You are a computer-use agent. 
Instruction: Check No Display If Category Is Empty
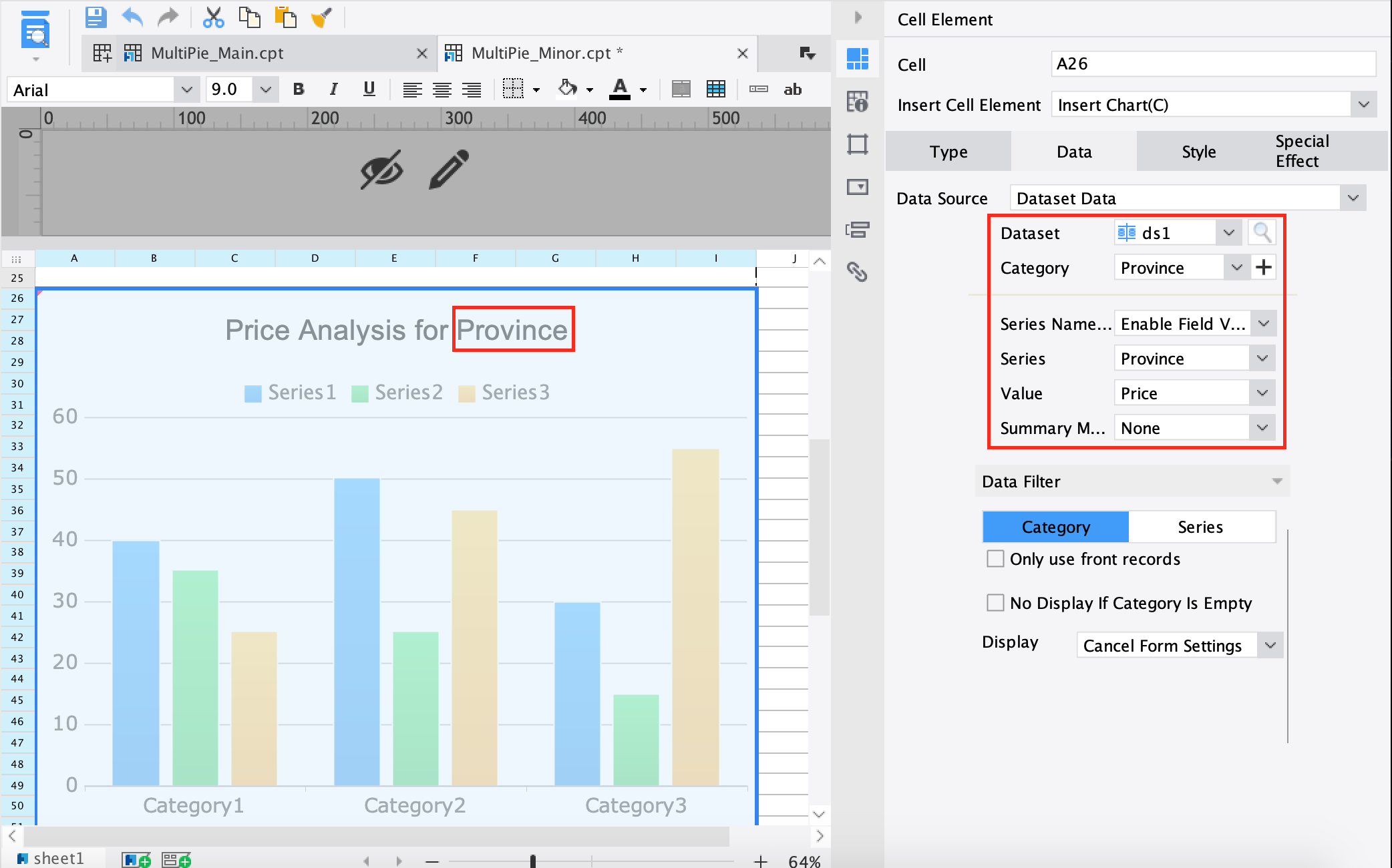tap(995, 602)
